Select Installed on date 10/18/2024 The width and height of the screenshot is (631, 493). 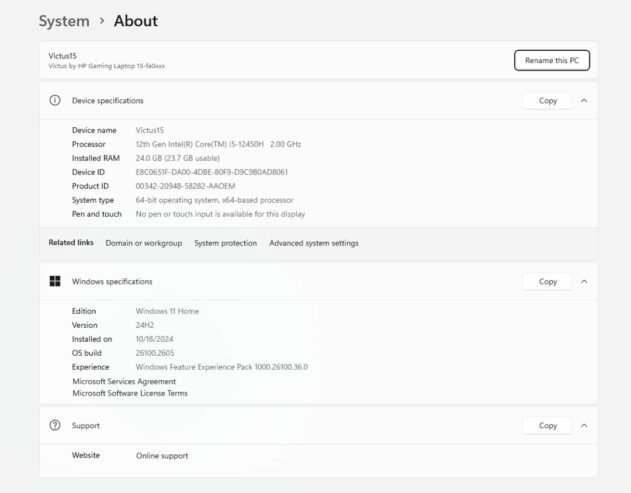(x=154, y=339)
